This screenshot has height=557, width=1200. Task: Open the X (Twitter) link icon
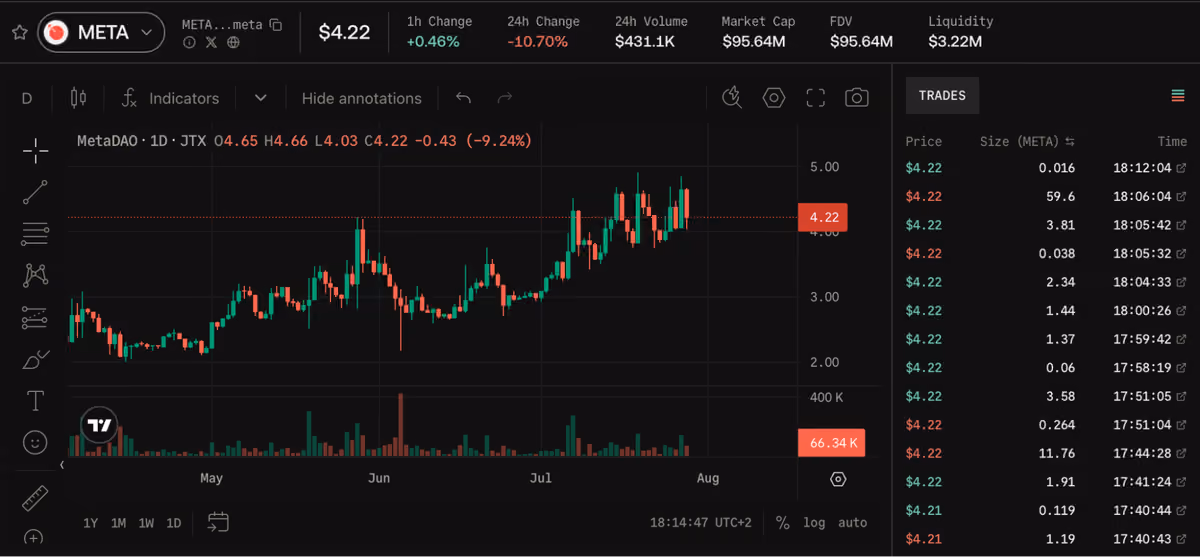tap(211, 42)
